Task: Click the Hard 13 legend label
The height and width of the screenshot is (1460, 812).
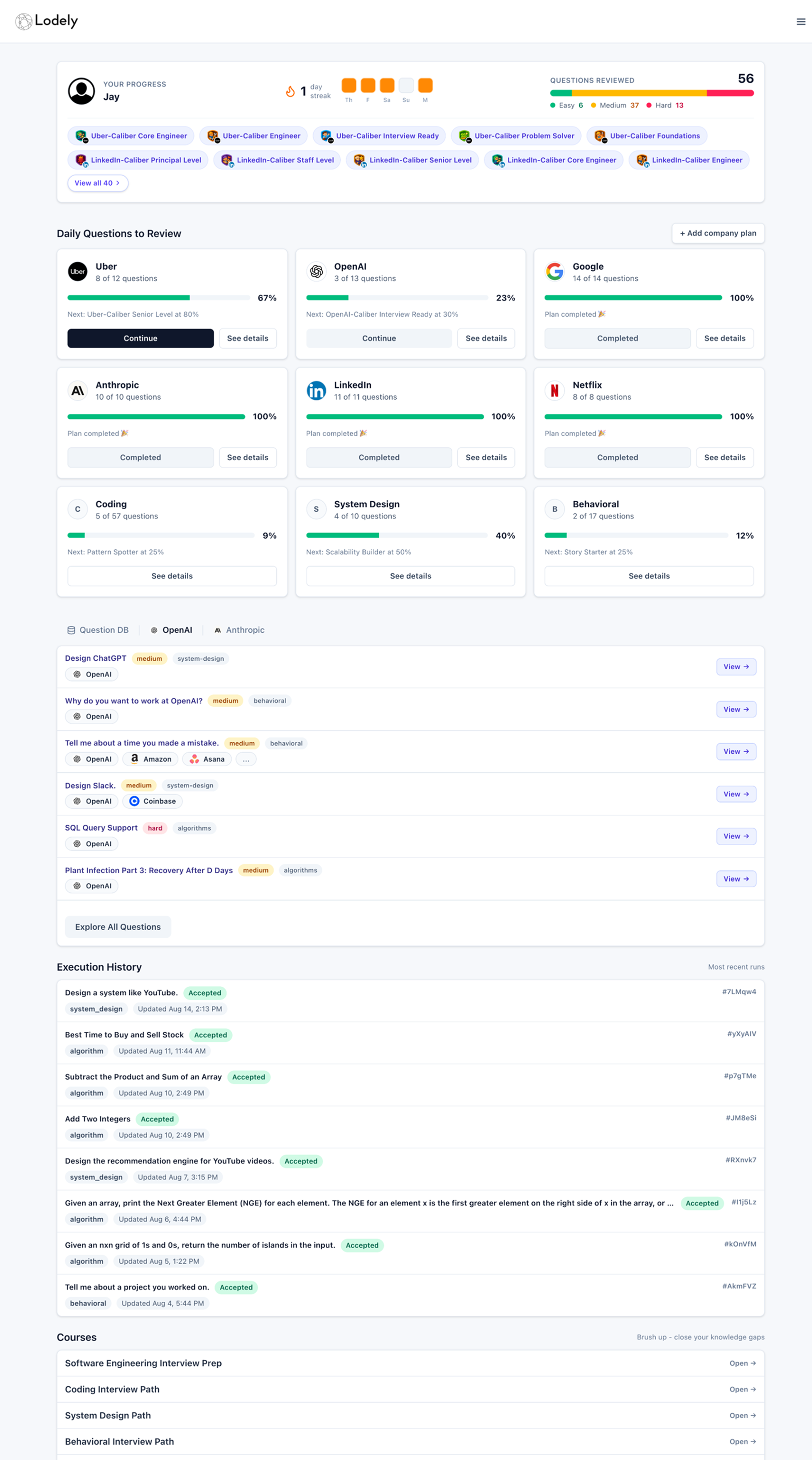Action: tap(665, 105)
